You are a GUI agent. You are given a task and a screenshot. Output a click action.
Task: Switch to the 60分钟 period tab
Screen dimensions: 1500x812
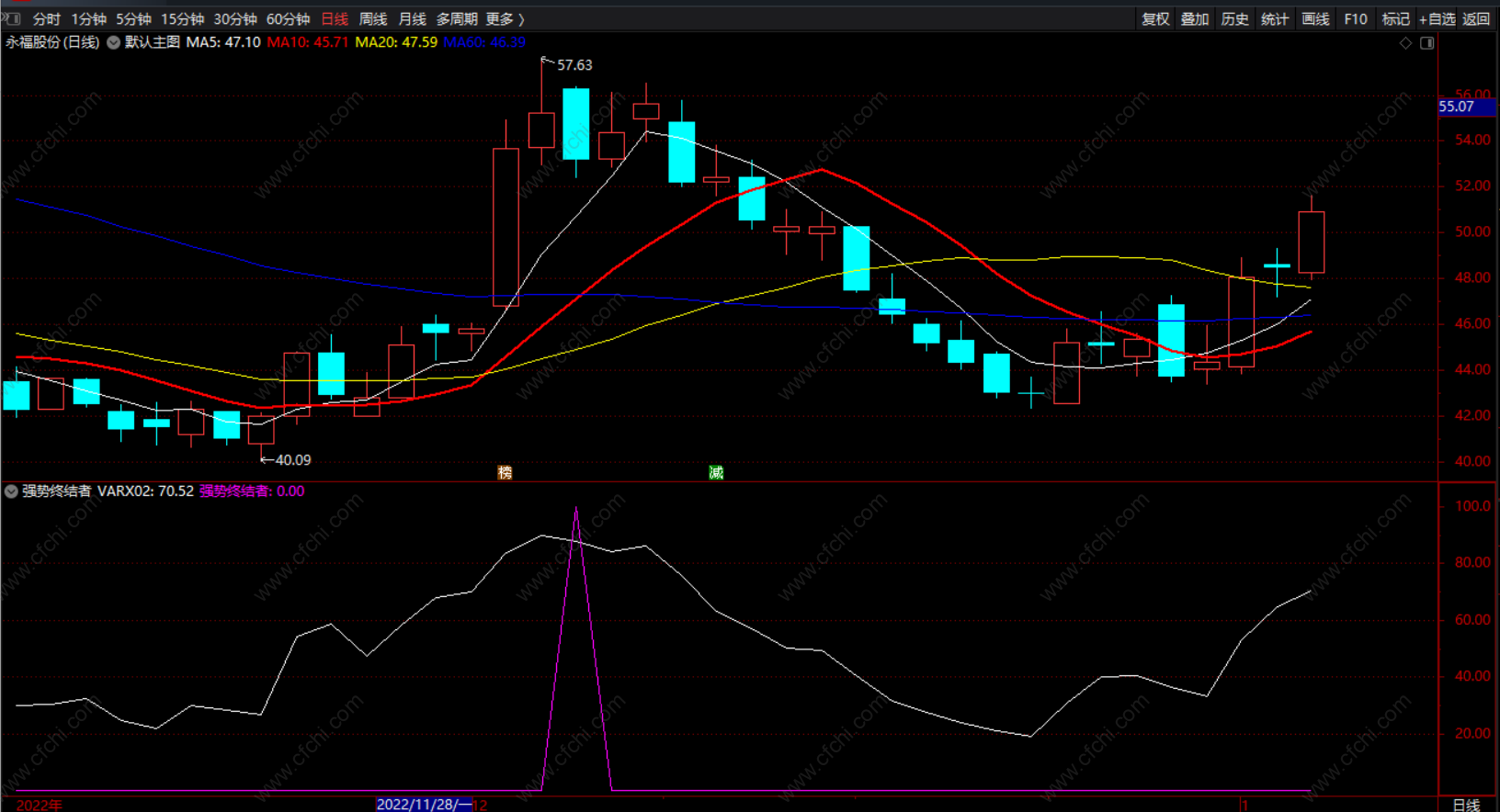click(288, 19)
